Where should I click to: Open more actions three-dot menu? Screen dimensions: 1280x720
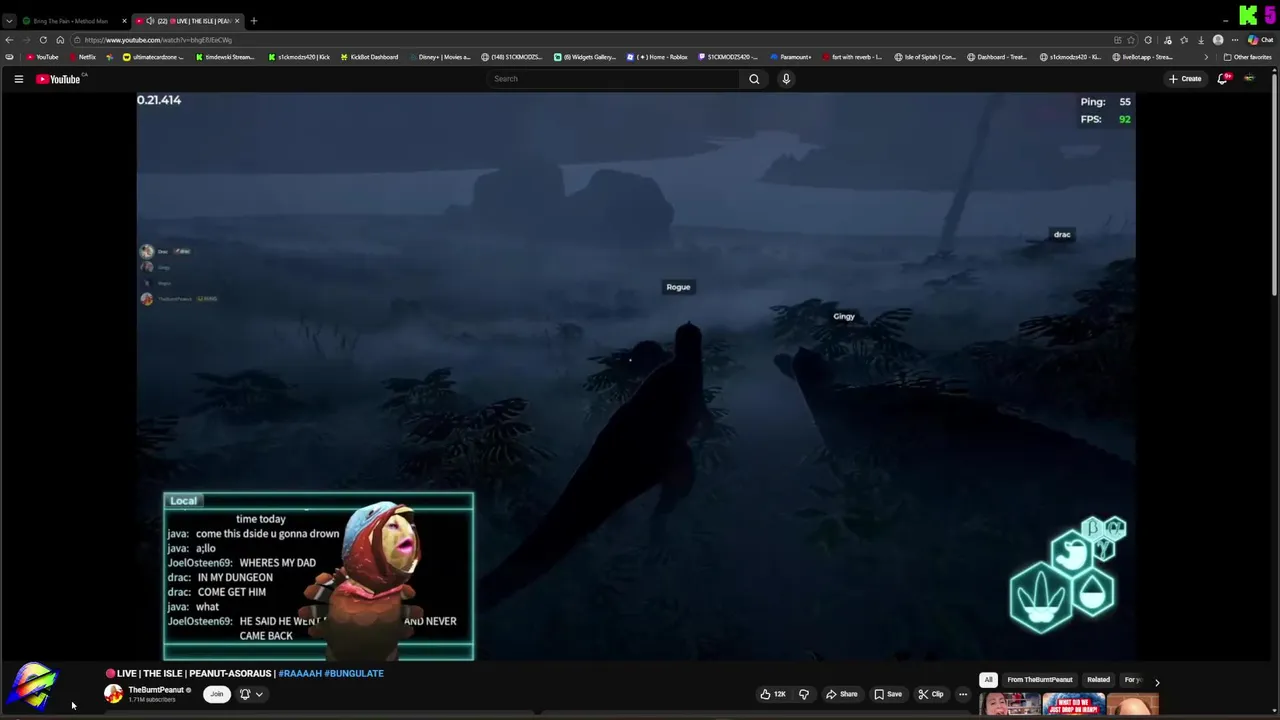click(x=963, y=694)
